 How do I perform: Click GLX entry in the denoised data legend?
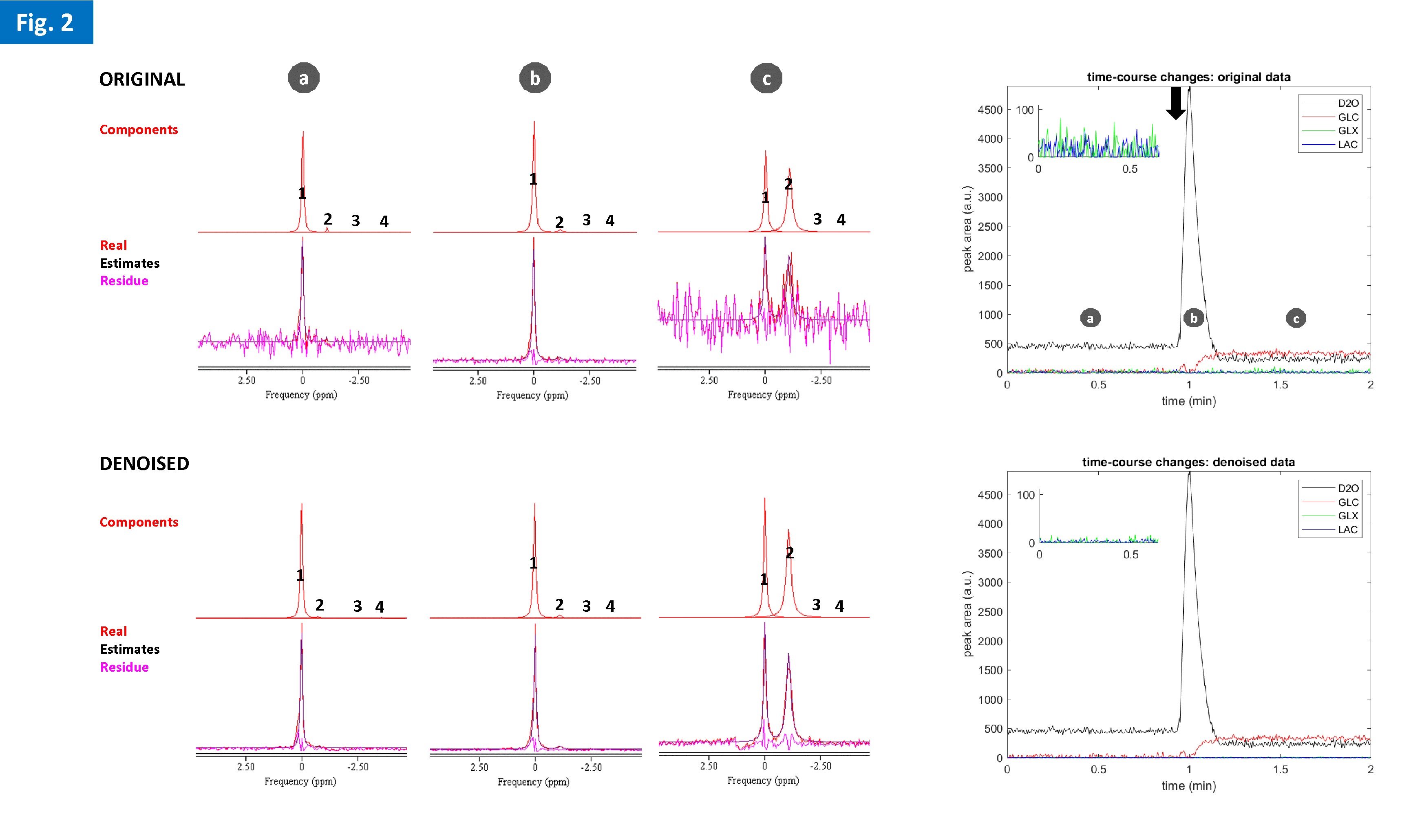click(1347, 516)
